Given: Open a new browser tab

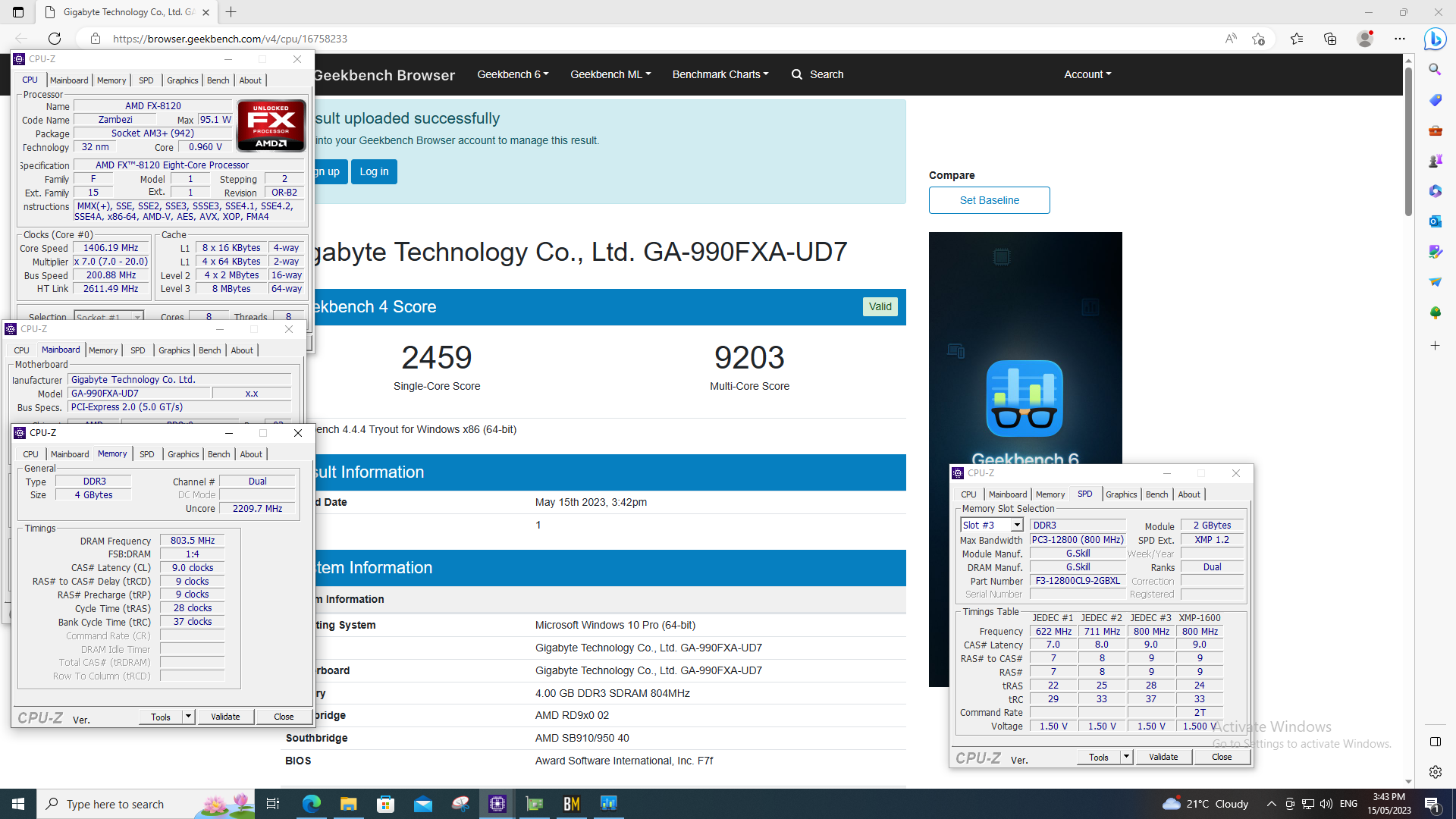Looking at the screenshot, I should point(231,12).
